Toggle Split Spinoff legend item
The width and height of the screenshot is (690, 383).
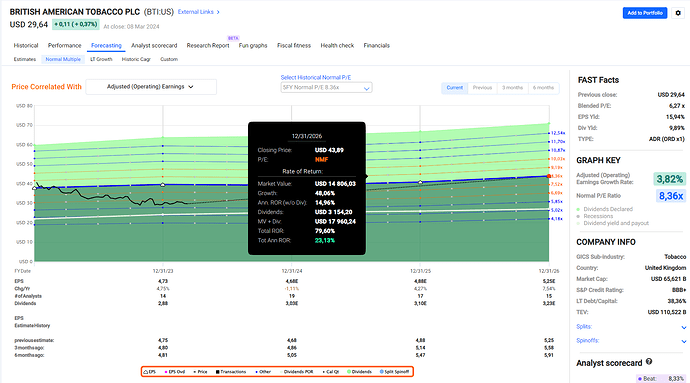[x=394, y=372]
